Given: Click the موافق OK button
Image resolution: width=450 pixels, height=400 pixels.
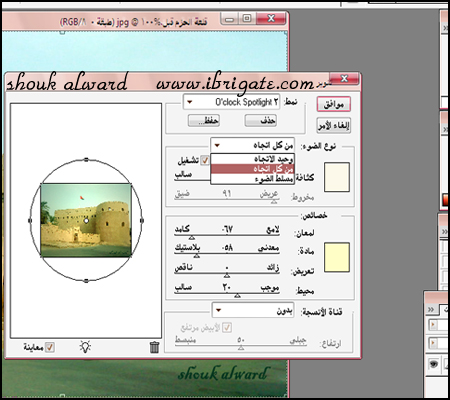Looking at the screenshot, I should click(x=334, y=104).
